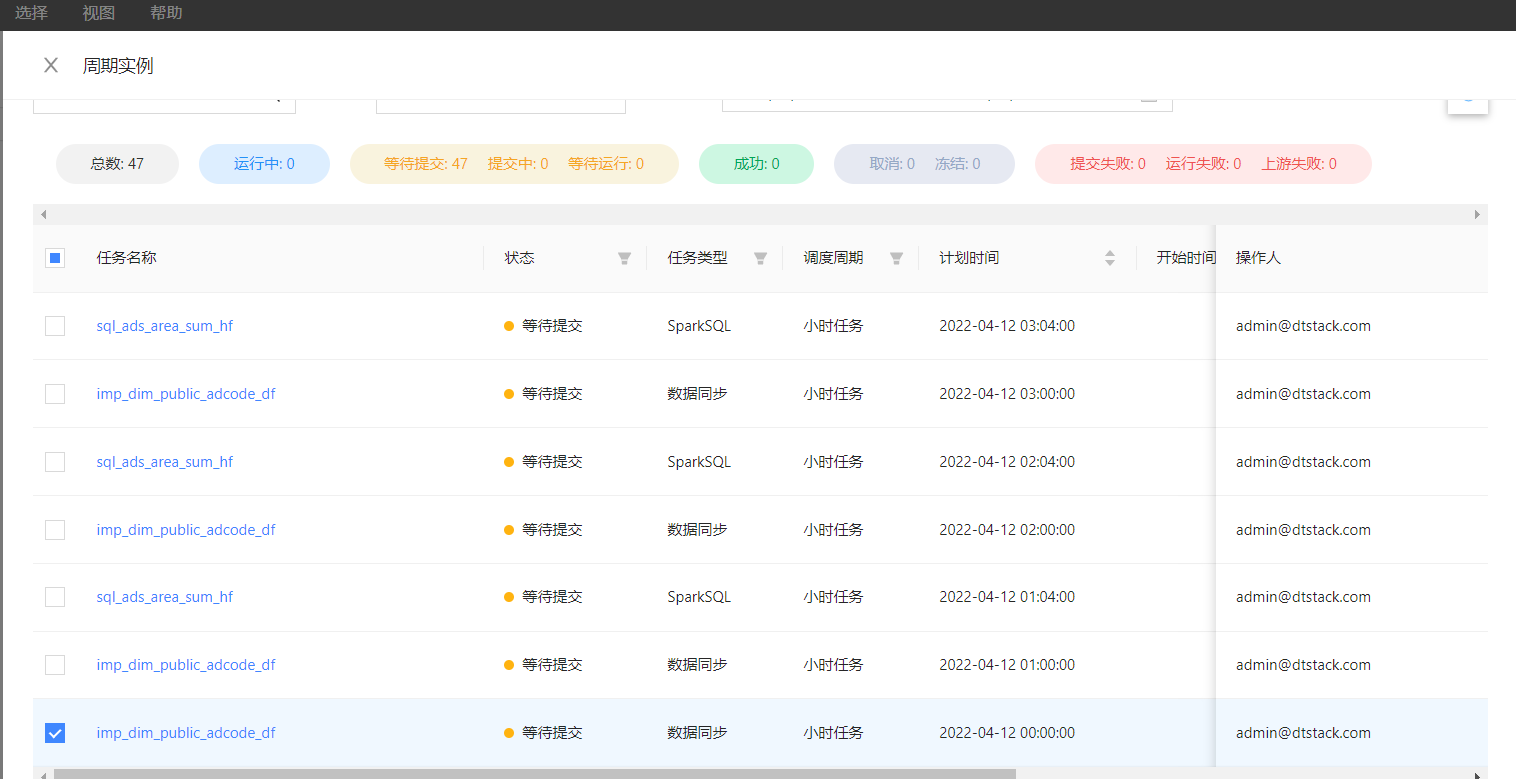Open the 帮助 menu
Viewport: 1516px width, 779px height.
point(166,13)
